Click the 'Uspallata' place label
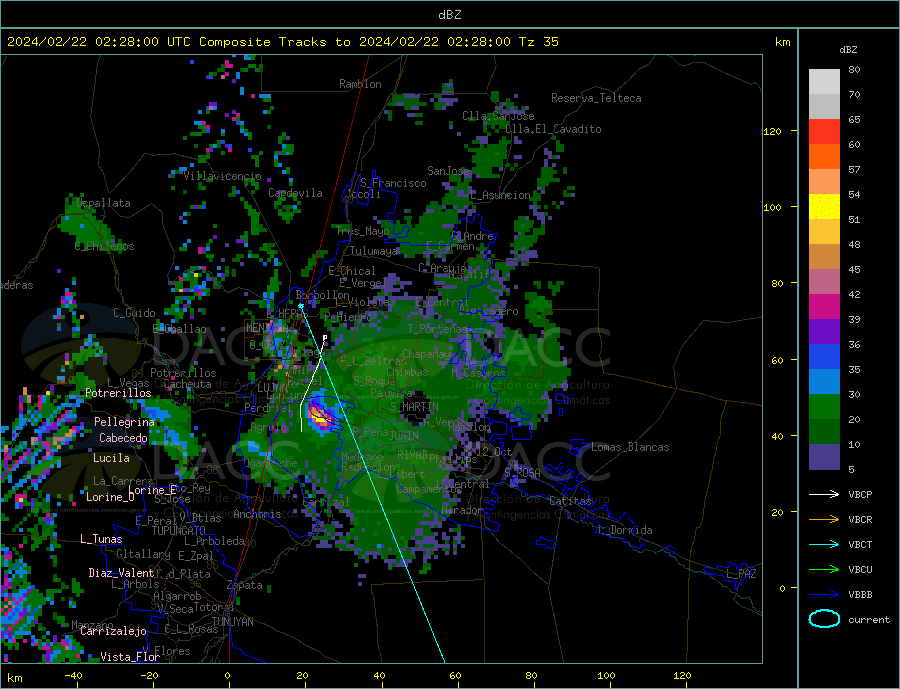Viewport: 900px width, 689px height. [103, 203]
